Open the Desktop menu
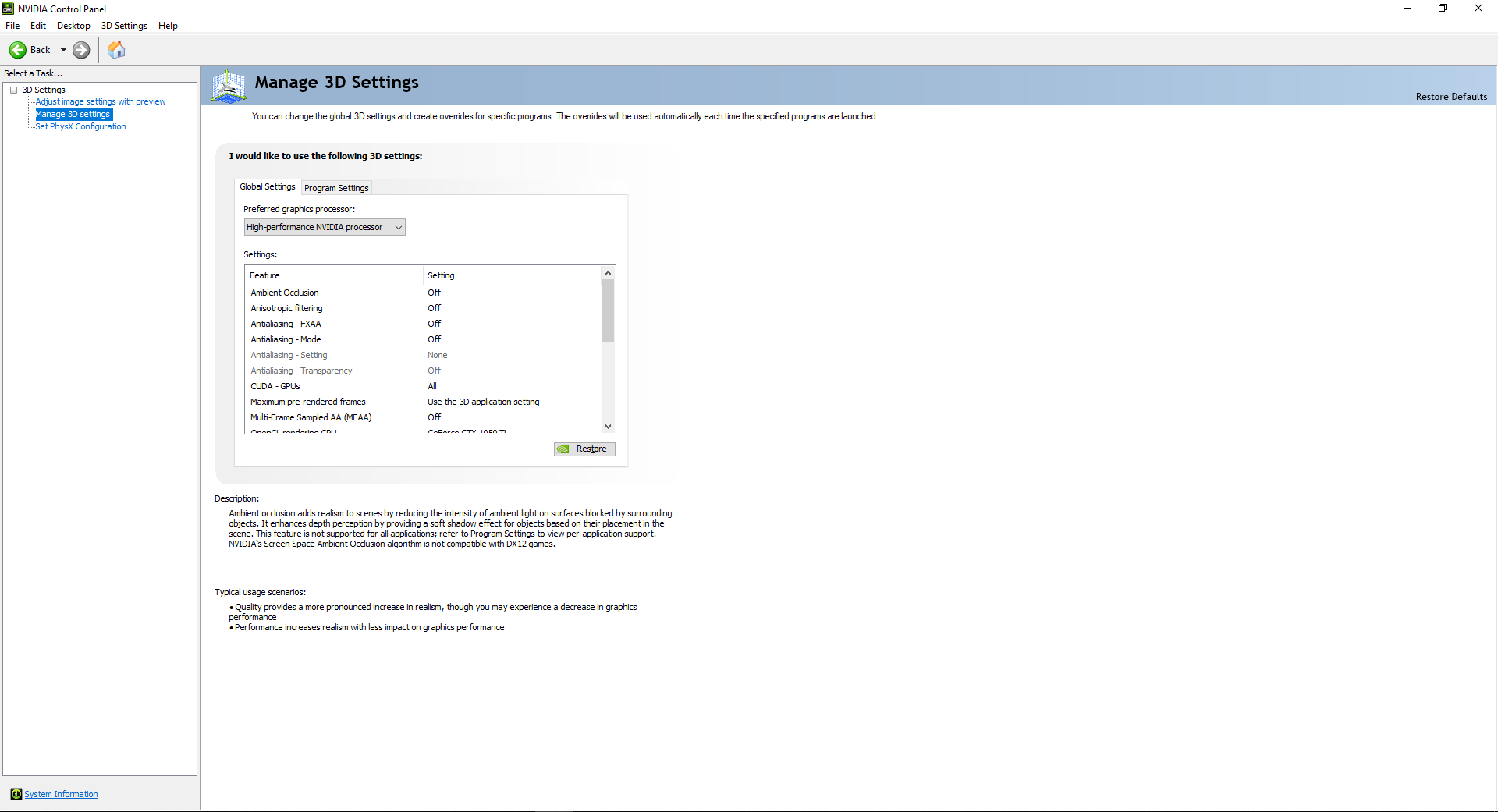 click(73, 26)
